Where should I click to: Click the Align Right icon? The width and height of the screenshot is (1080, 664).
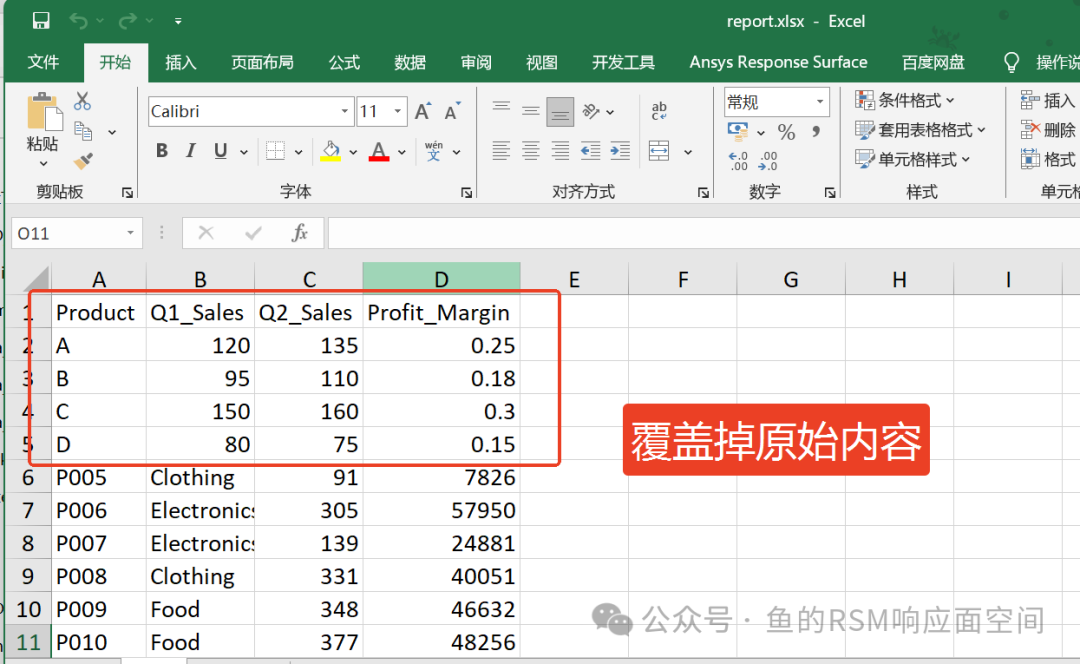pyautogui.click(x=560, y=151)
